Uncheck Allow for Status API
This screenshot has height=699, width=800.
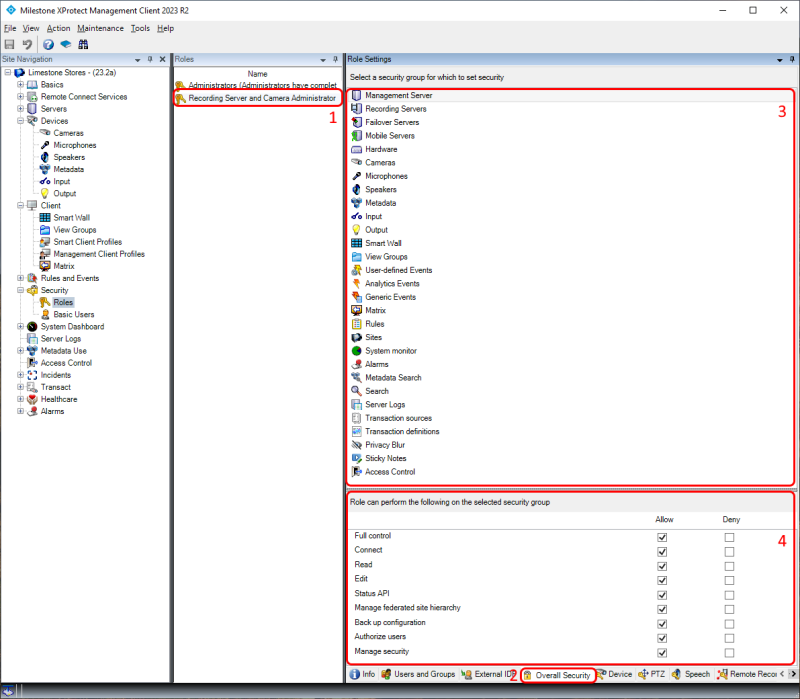click(662, 595)
